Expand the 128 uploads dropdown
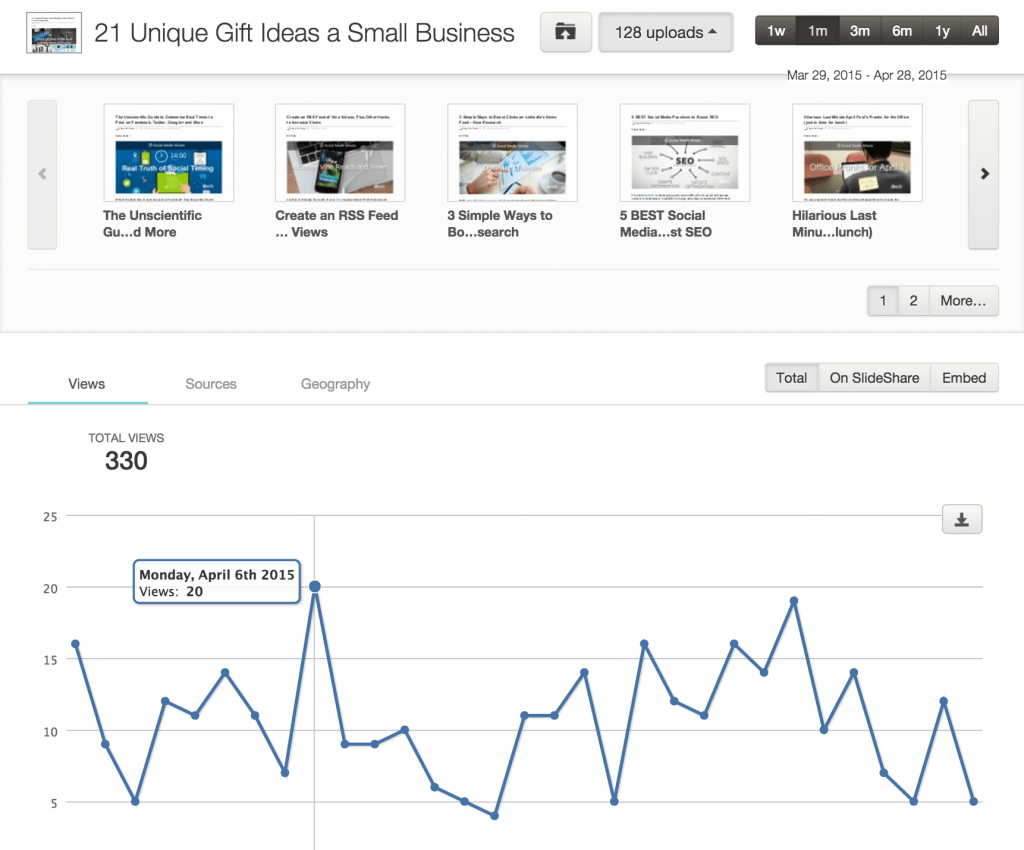Viewport: 1024px width, 850px height. 665,32
